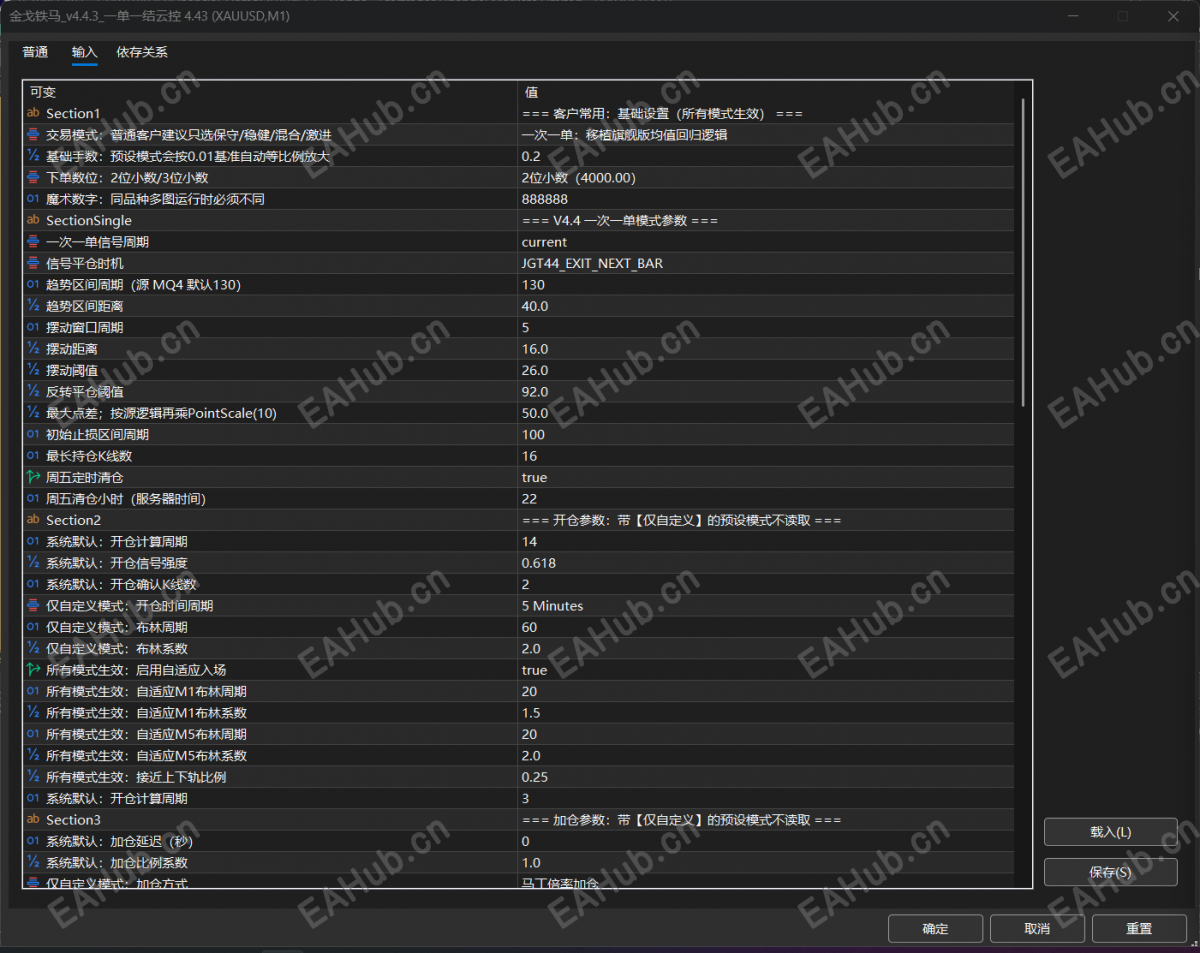1200x953 pixels.
Task: Click the 取消 button
Action: tap(1037, 929)
